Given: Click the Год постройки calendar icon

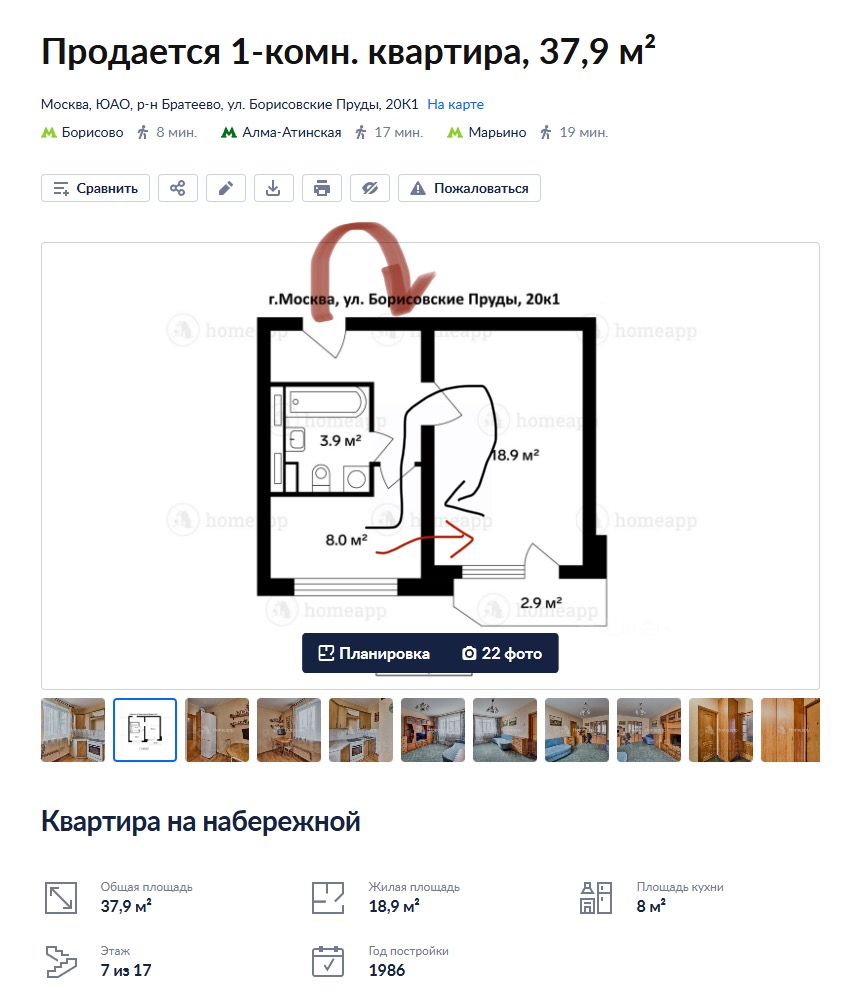Looking at the screenshot, I should point(328,961).
